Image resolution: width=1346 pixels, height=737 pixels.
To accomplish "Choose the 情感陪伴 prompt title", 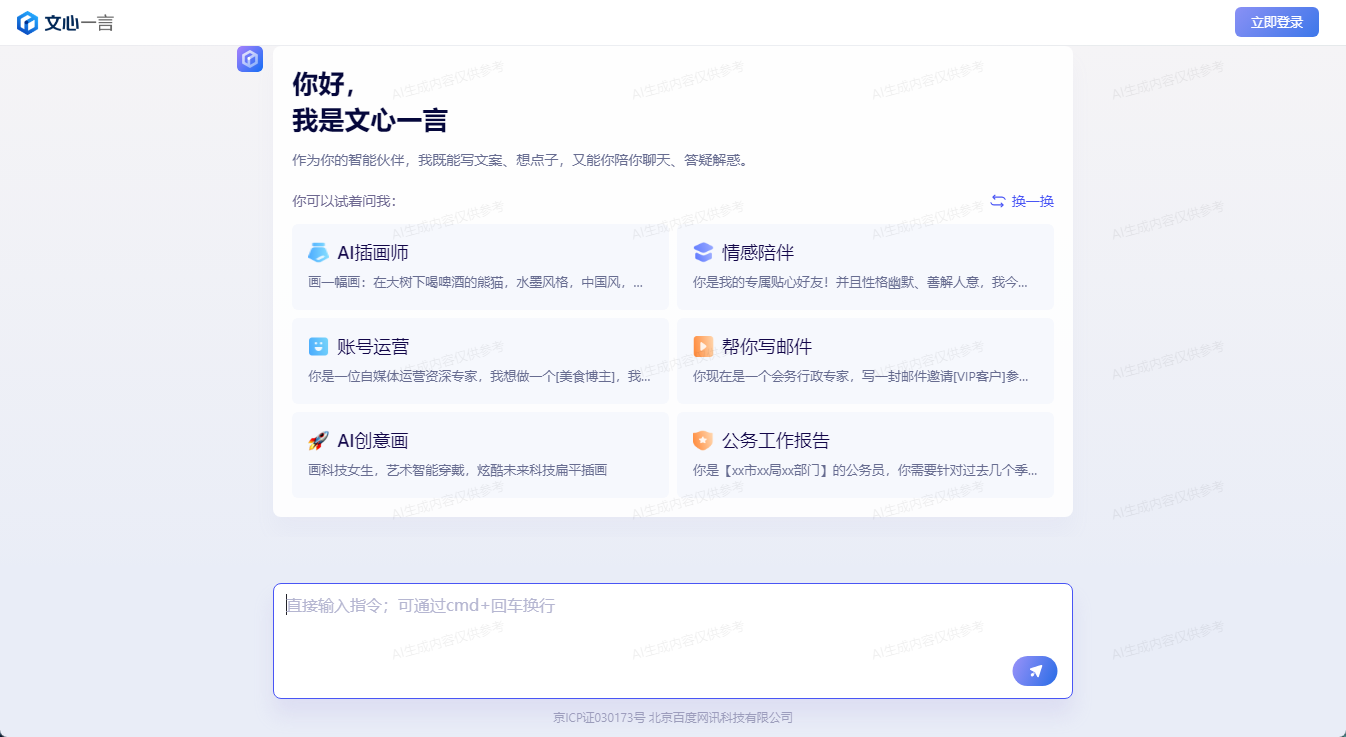I will 758,253.
